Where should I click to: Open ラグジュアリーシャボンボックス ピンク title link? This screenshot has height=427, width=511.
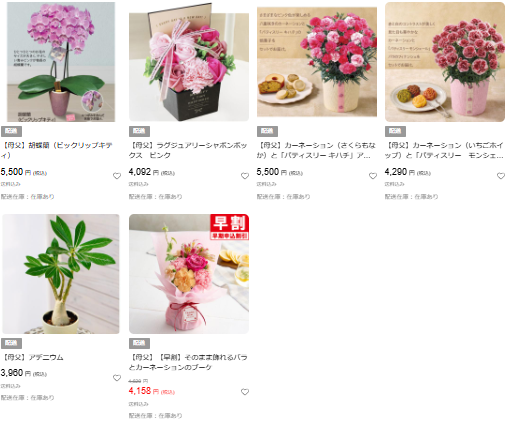(x=188, y=150)
